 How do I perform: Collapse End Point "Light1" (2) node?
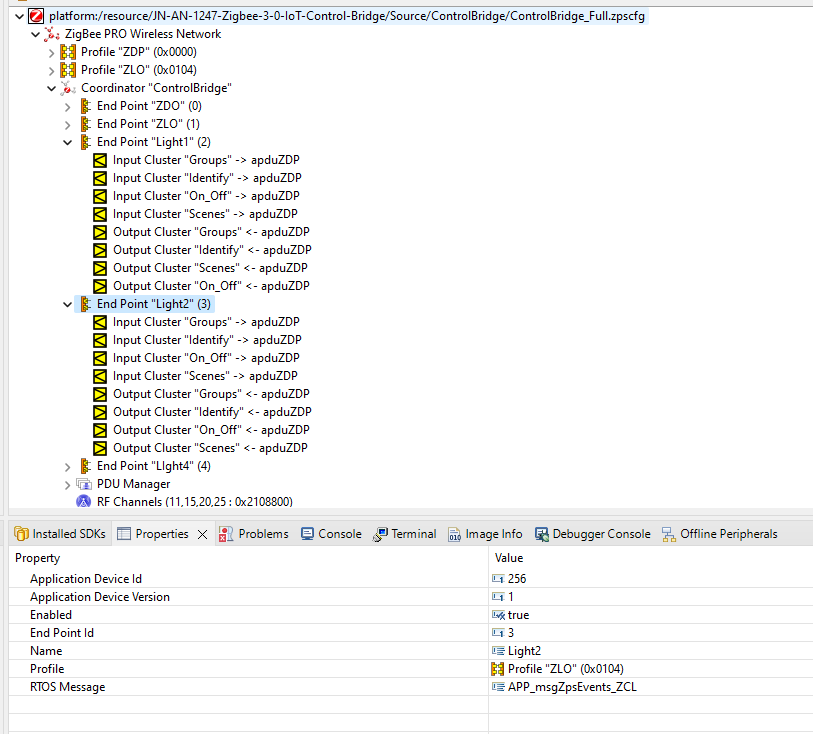pyautogui.click(x=67, y=143)
